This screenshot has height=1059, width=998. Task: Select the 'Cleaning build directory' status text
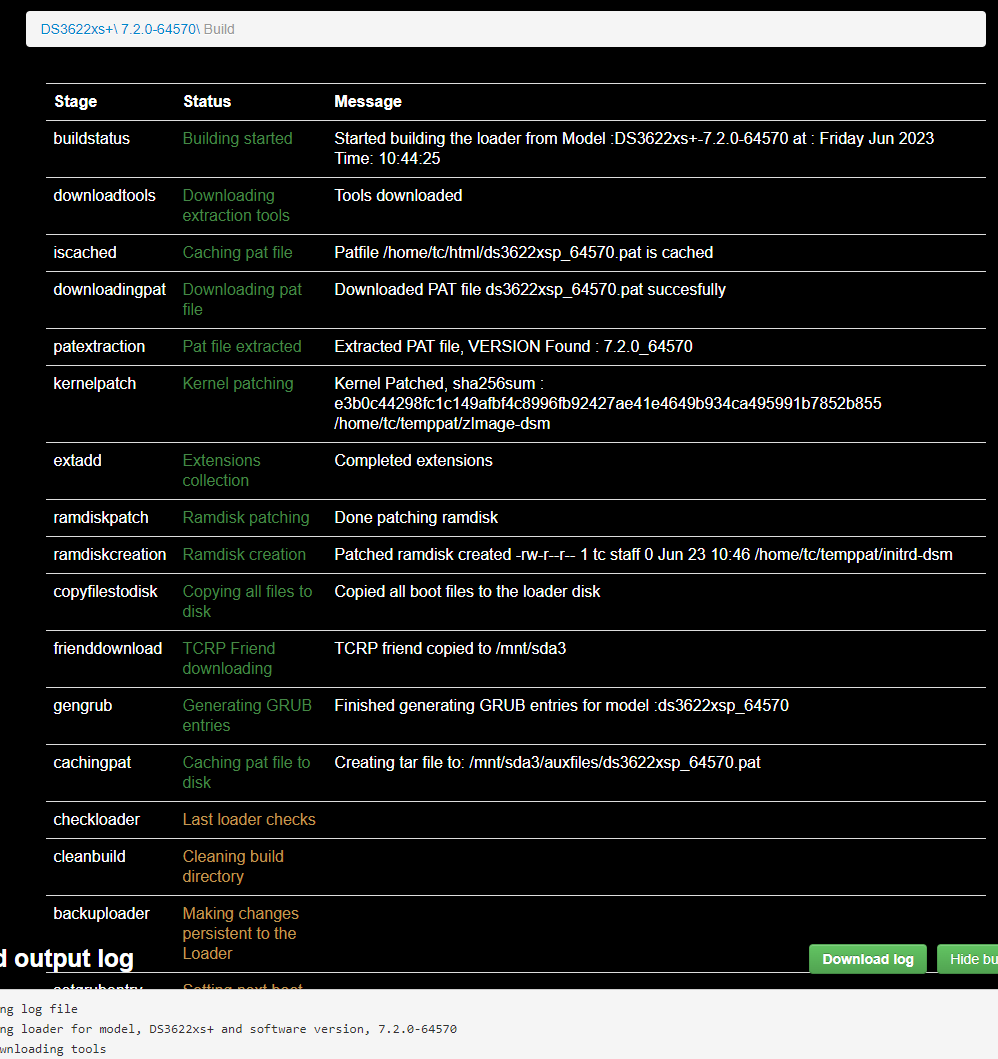pos(233,867)
